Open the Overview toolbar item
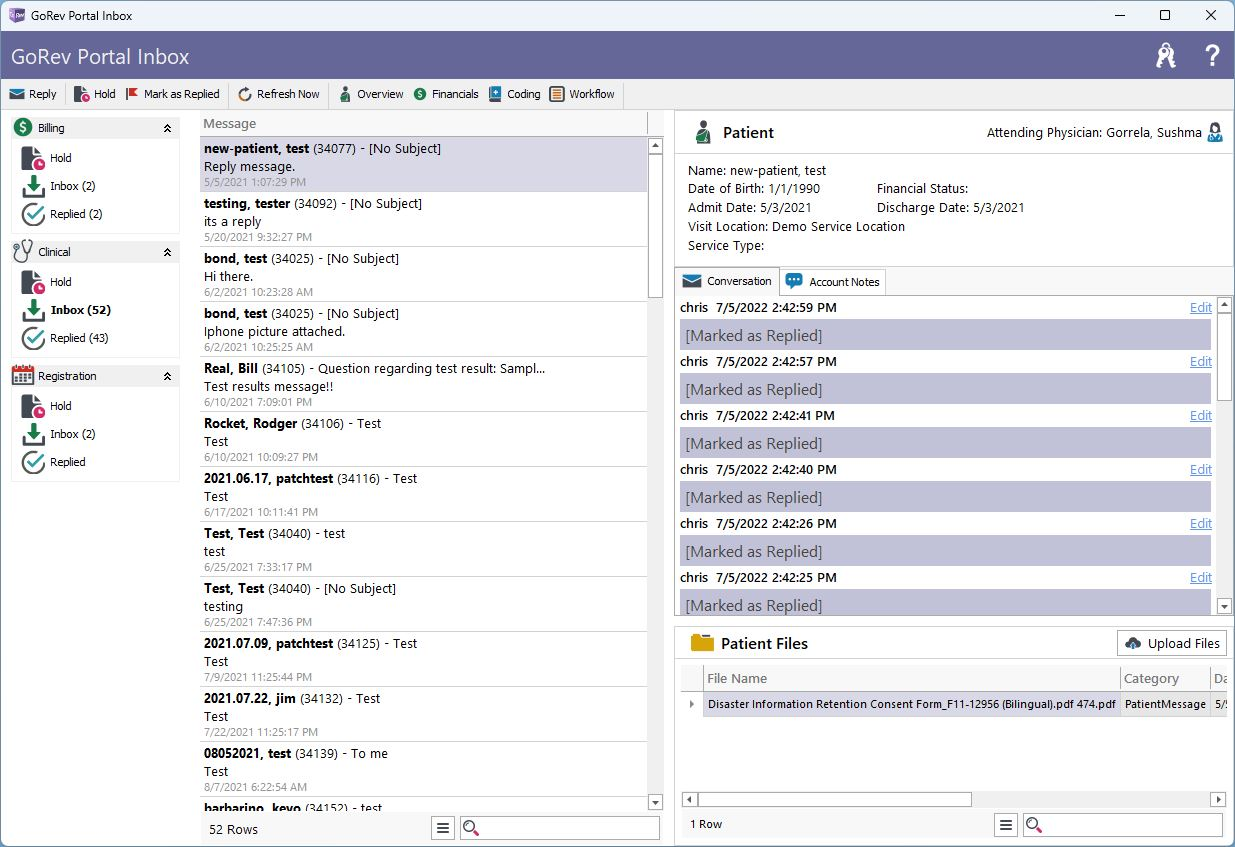This screenshot has width=1235, height=847. pyautogui.click(x=371, y=94)
